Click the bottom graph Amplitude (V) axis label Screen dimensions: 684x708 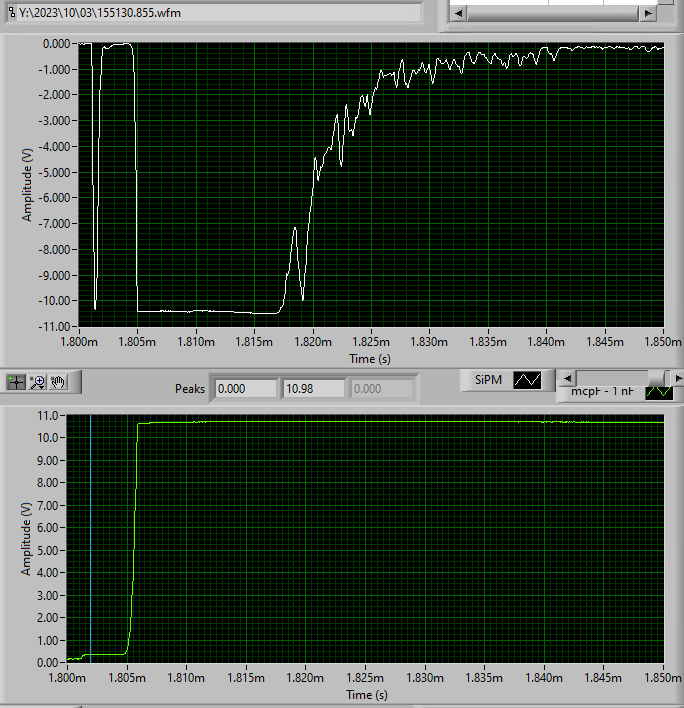pyautogui.click(x=26, y=538)
